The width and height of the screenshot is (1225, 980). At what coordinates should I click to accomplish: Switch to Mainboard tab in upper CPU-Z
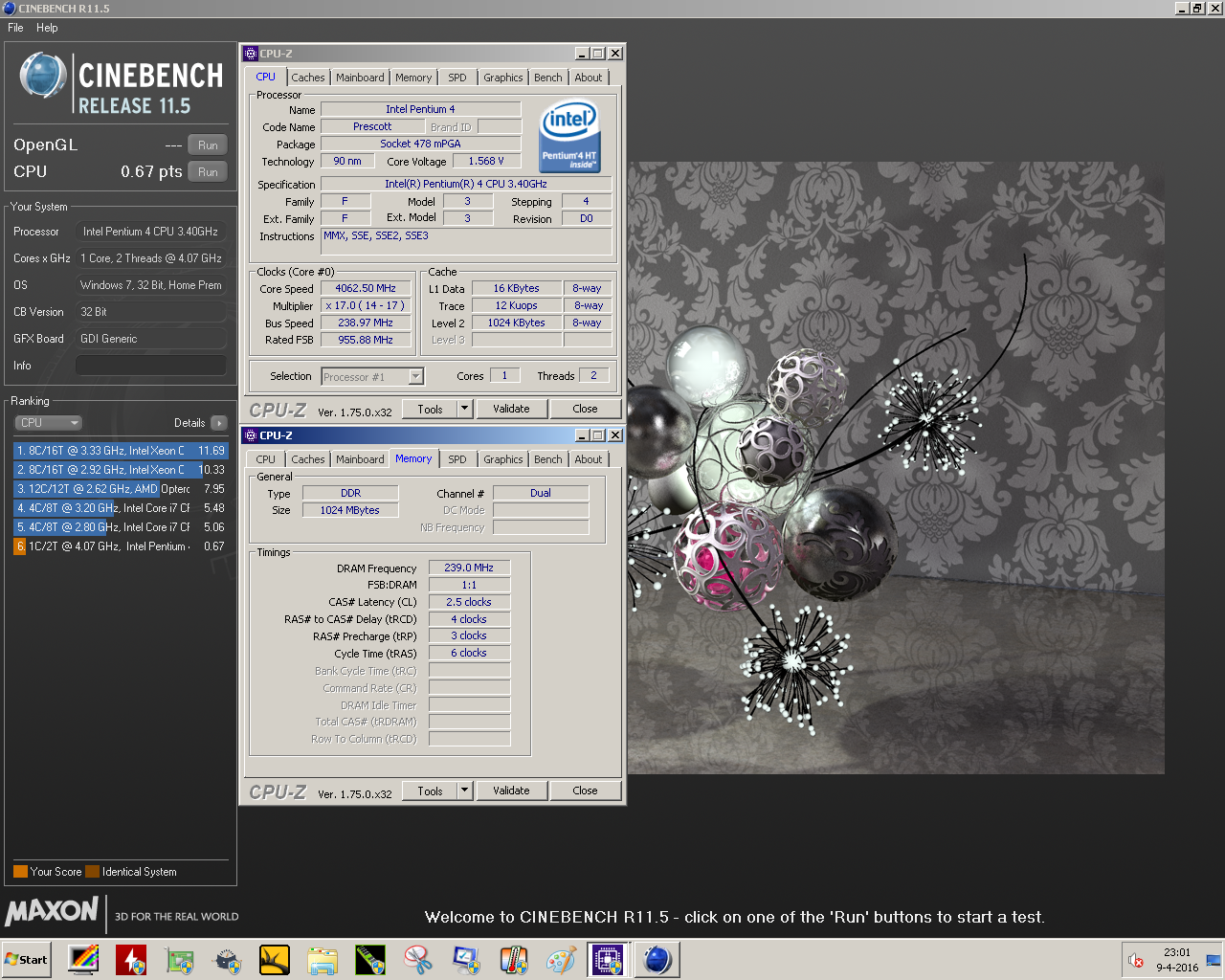(x=360, y=78)
